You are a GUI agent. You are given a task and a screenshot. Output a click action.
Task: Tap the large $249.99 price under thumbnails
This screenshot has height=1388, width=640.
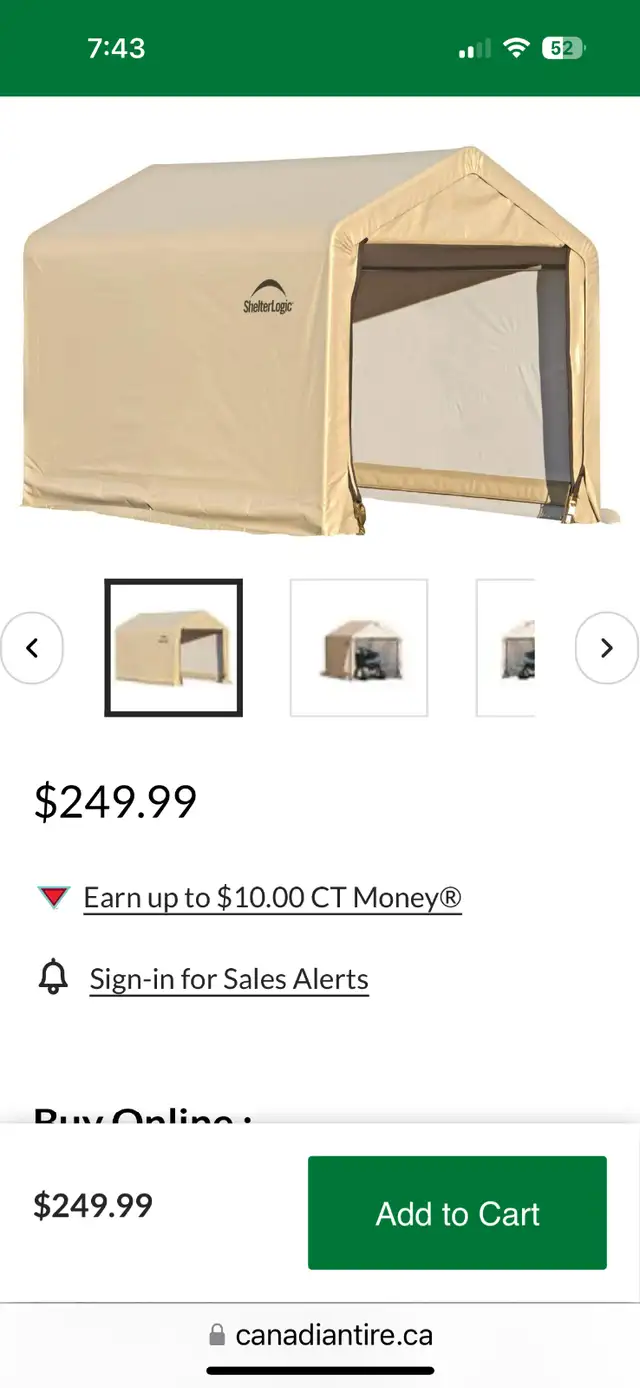pyautogui.click(x=116, y=801)
